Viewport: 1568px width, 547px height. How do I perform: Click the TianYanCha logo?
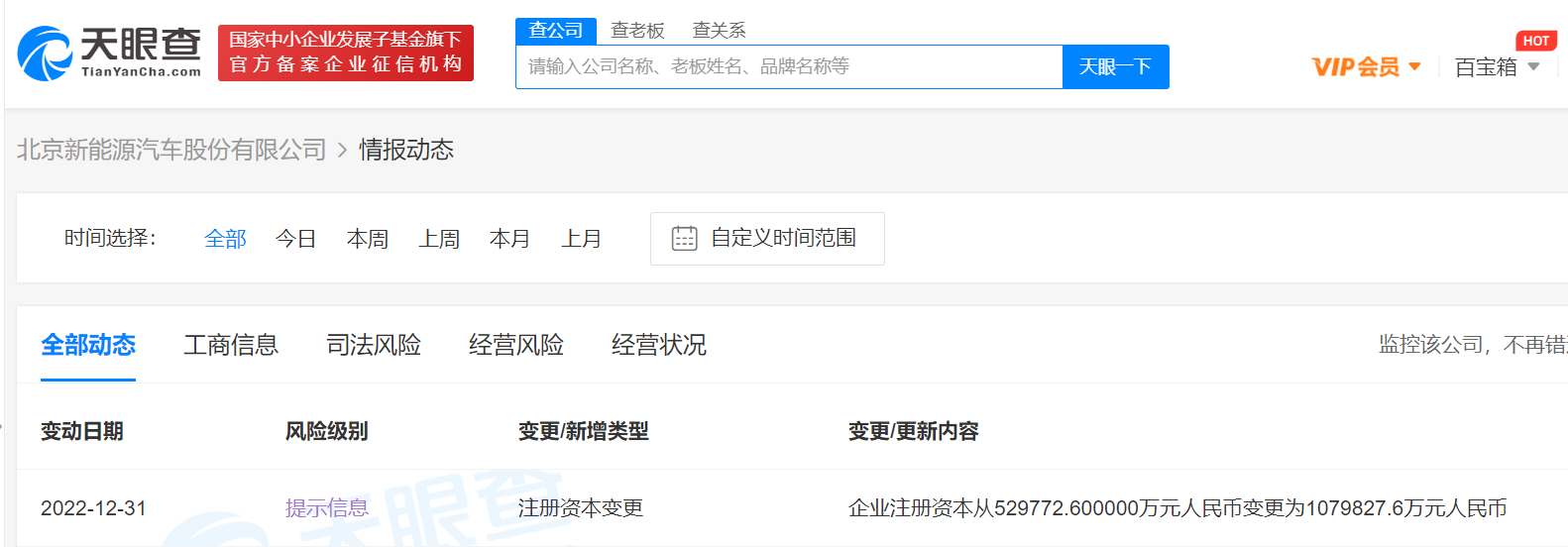(109, 53)
